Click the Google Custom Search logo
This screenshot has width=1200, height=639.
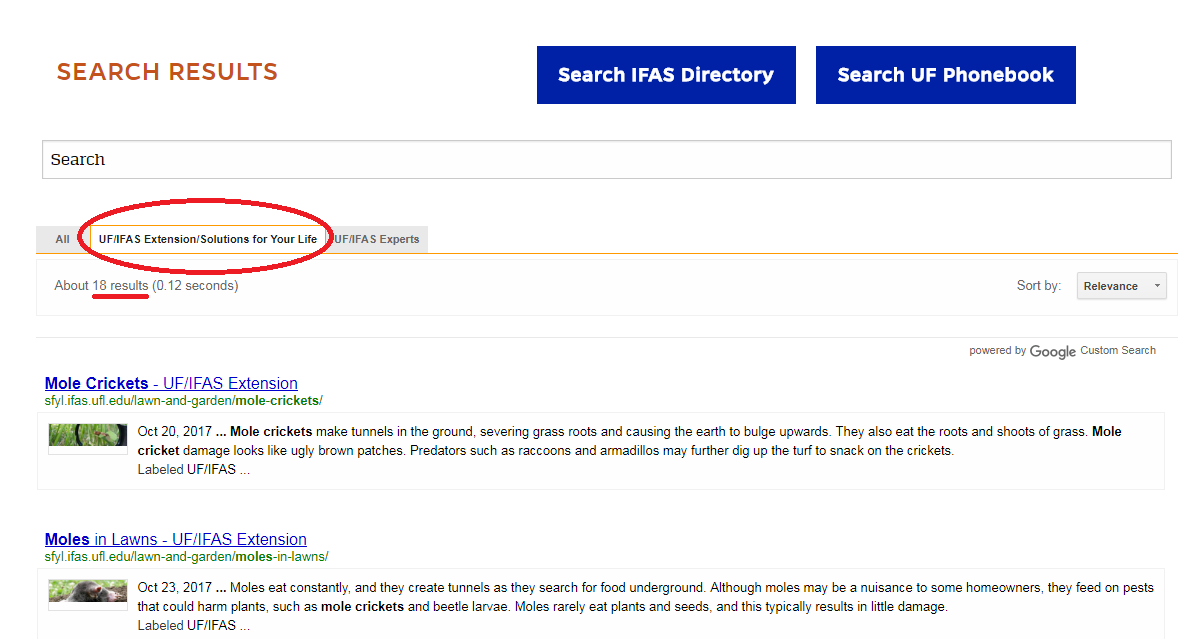1052,351
